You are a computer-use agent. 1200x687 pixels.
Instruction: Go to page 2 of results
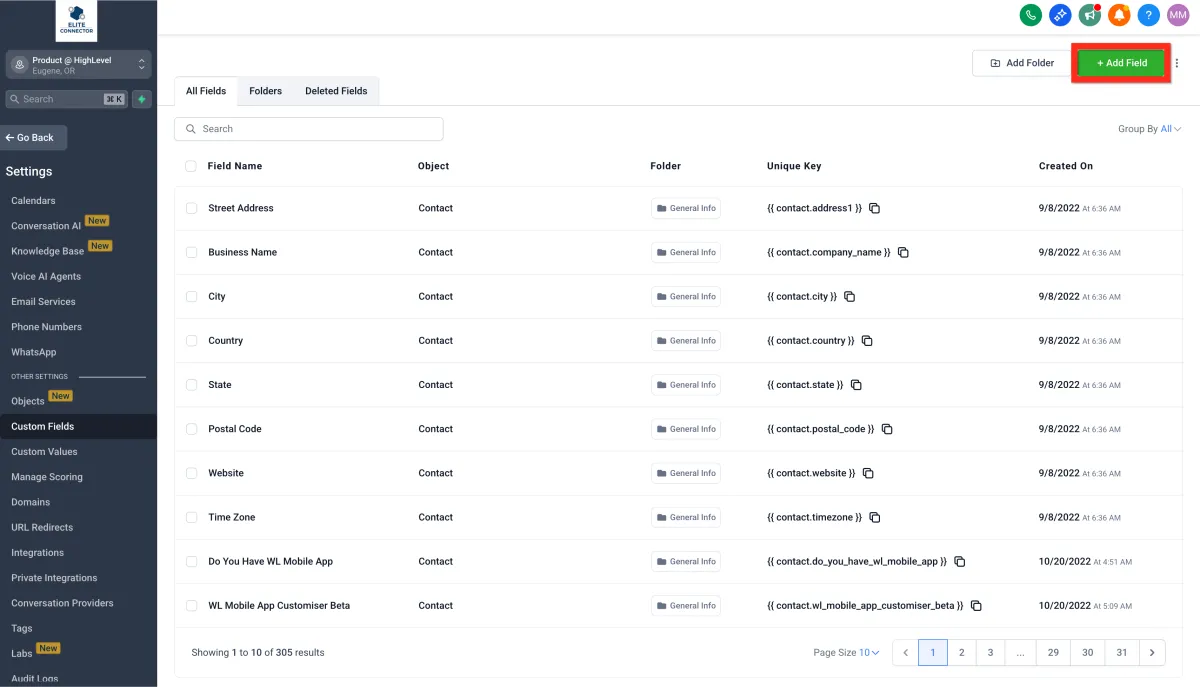coord(961,652)
